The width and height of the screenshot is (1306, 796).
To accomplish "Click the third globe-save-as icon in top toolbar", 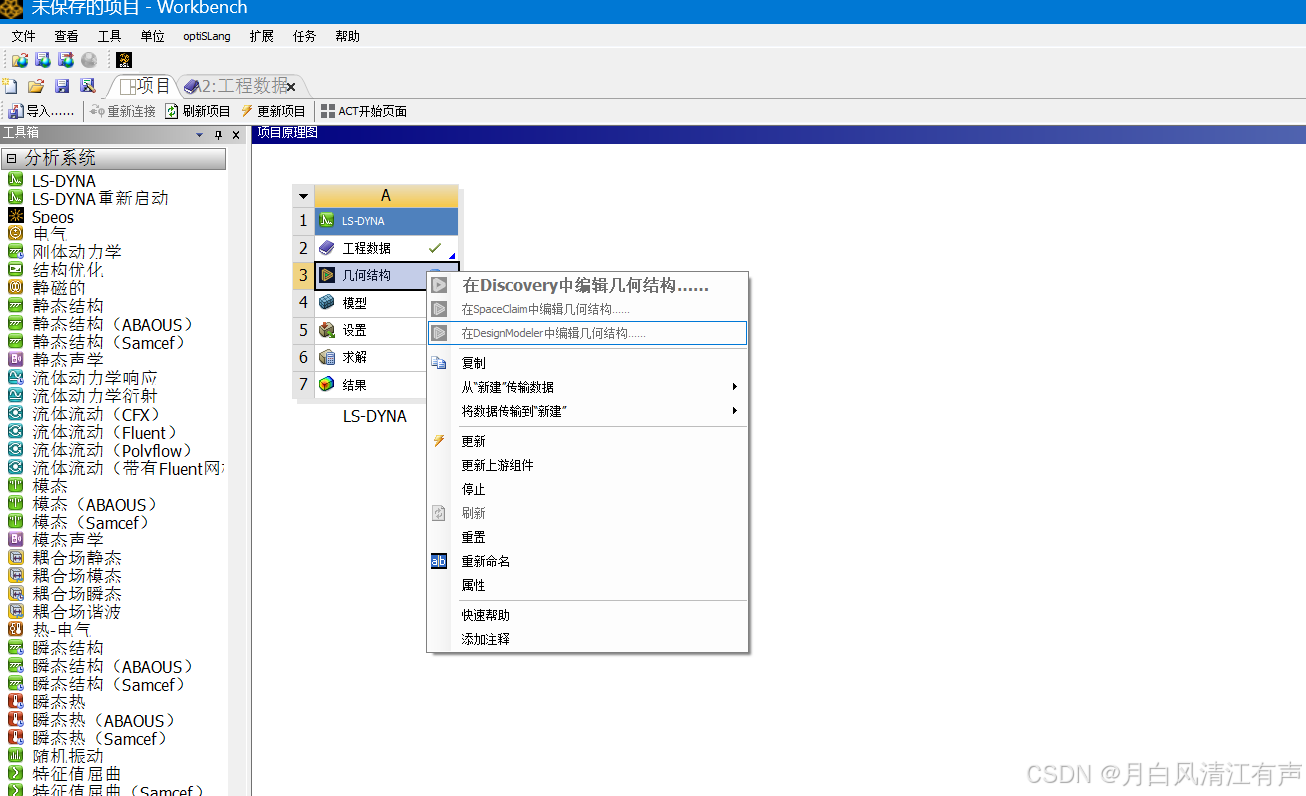I will click(x=66, y=60).
